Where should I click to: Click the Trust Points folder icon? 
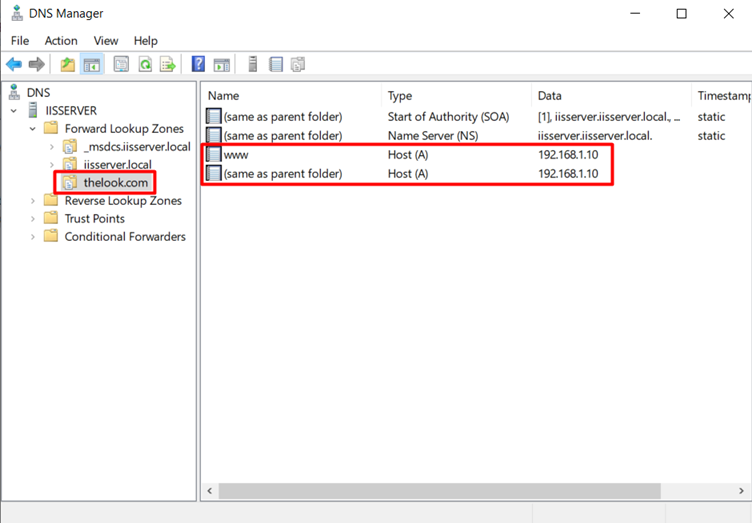point(50,218)
